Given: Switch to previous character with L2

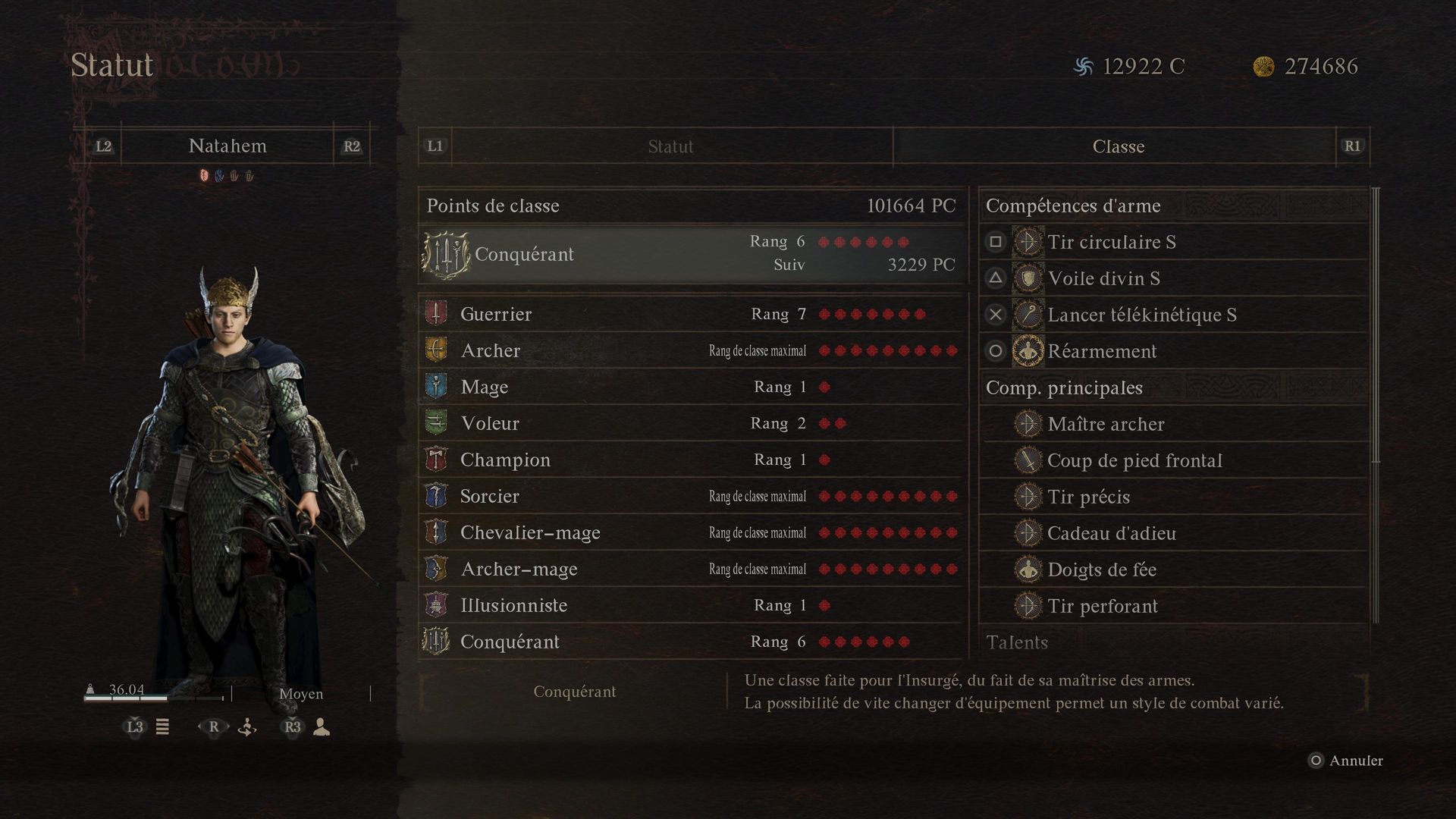Looking at the screenshot, I should pyautogui.click(x=104, y=146).
